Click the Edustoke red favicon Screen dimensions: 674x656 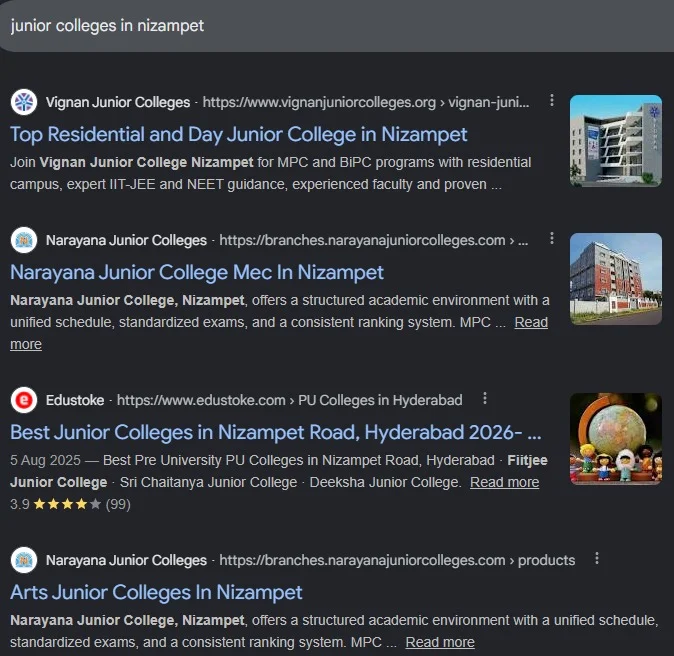(x=24, y=400)
